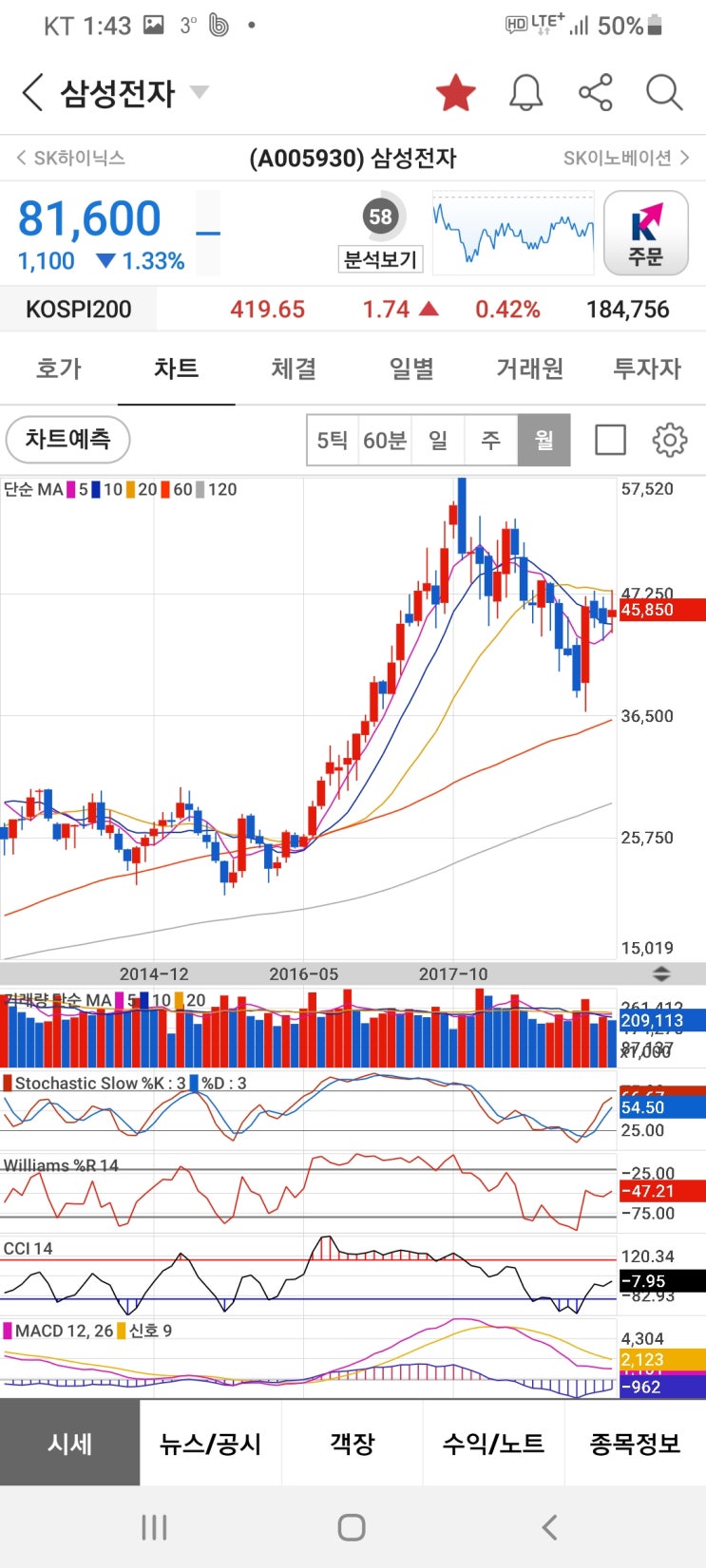Switch to the 일별 tab
The height and width of the screenshot is (1568, 706).
(x=411, y=368)
